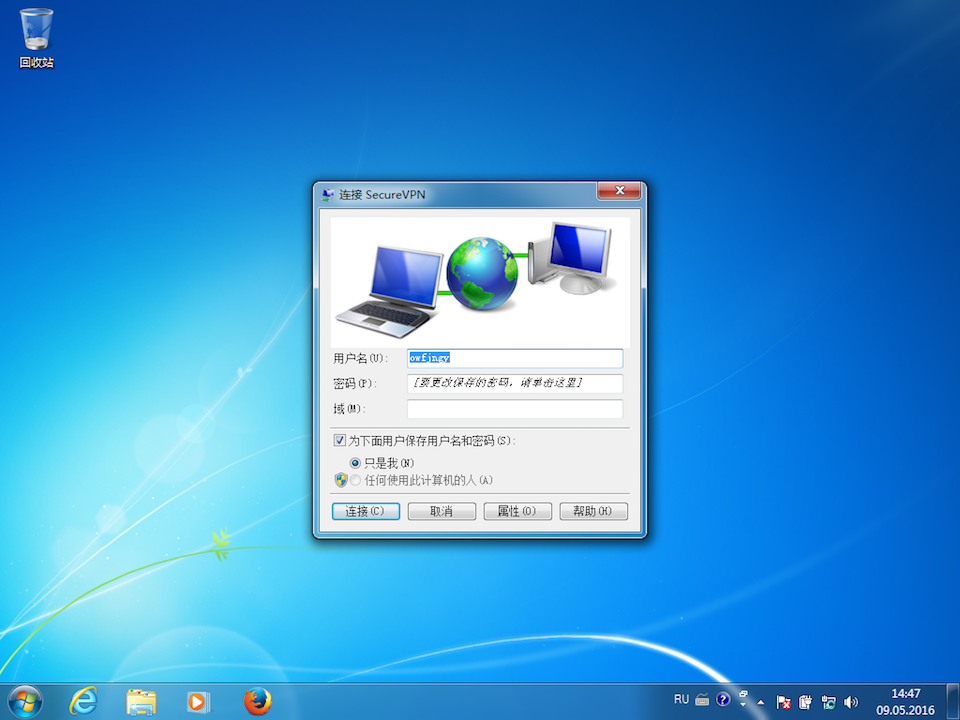Select the 只是我 radio option

(355, 463)
